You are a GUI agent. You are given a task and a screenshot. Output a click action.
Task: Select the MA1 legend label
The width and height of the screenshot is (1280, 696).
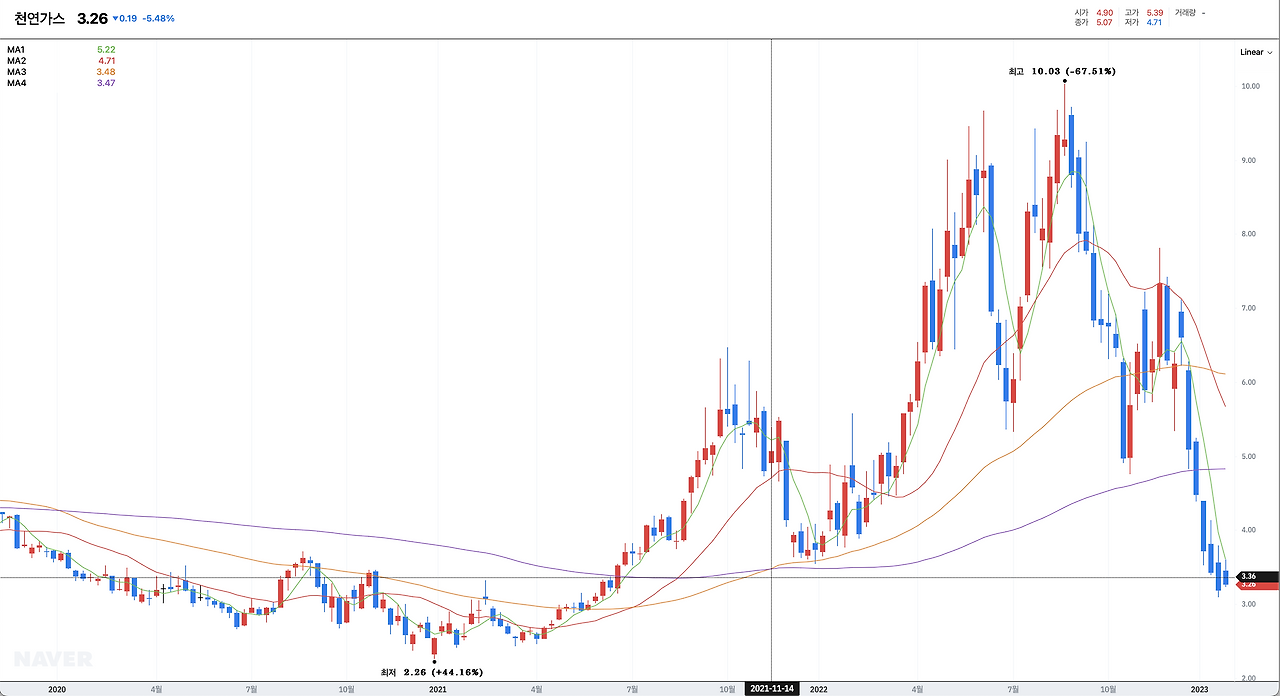click(16, 50)
